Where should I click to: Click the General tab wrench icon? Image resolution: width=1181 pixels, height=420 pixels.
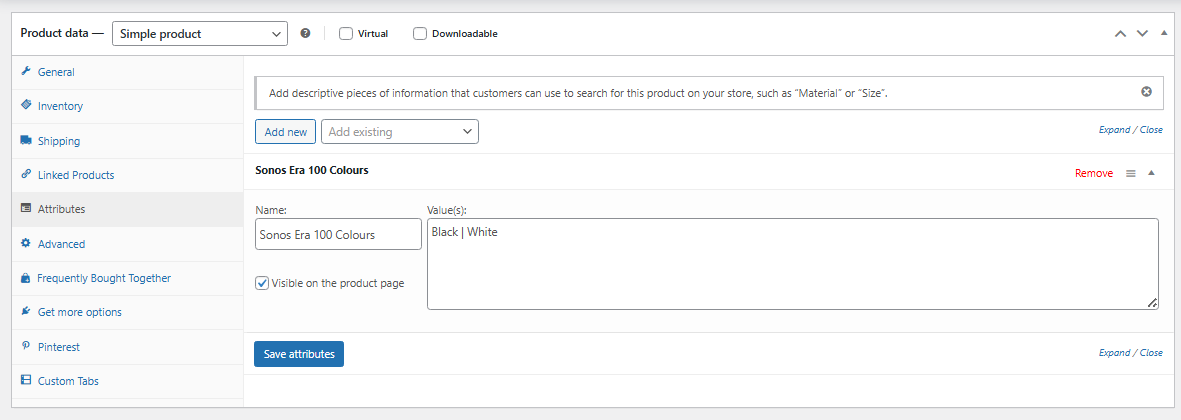tap(26, 72)
